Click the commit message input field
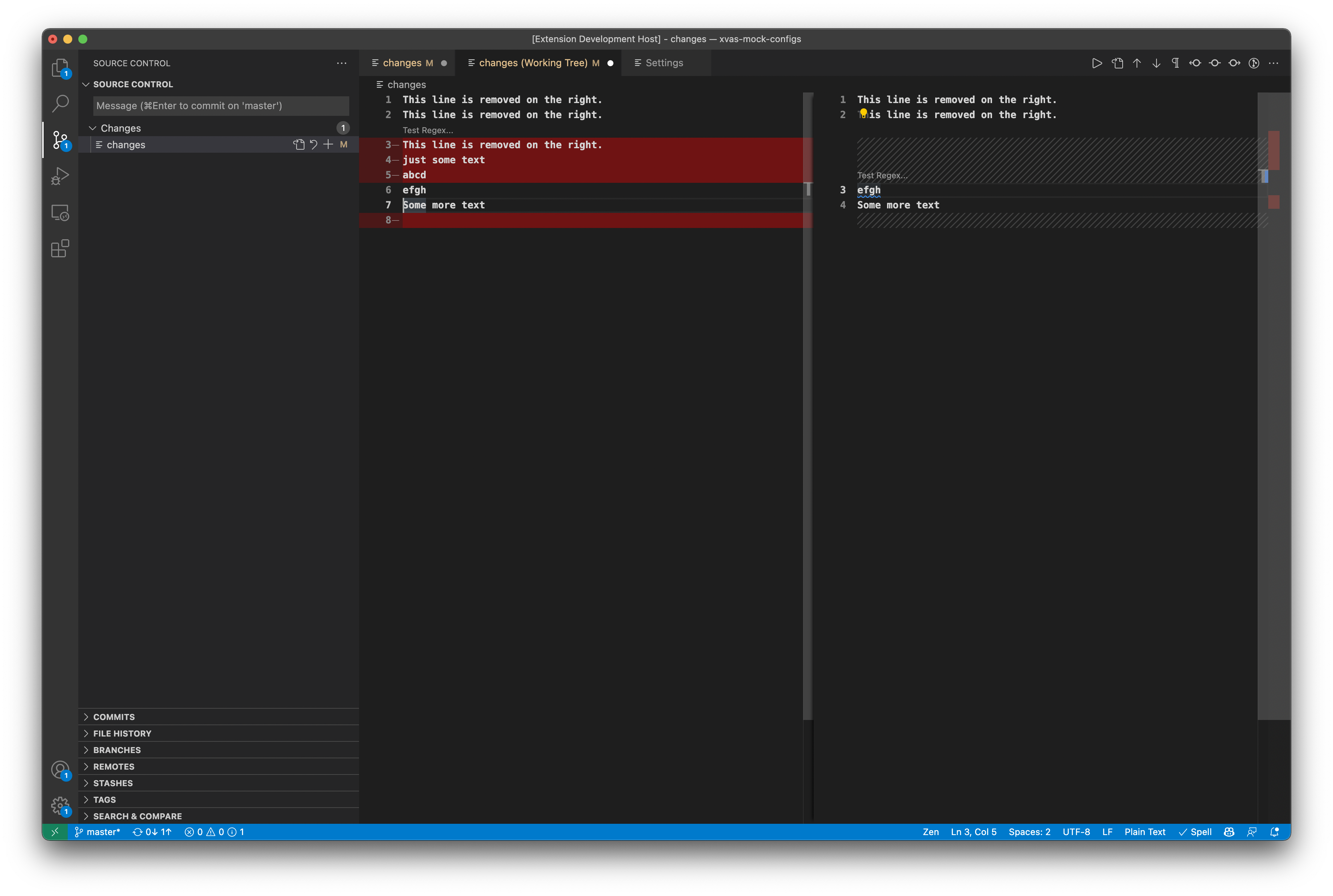 point(220,106)
